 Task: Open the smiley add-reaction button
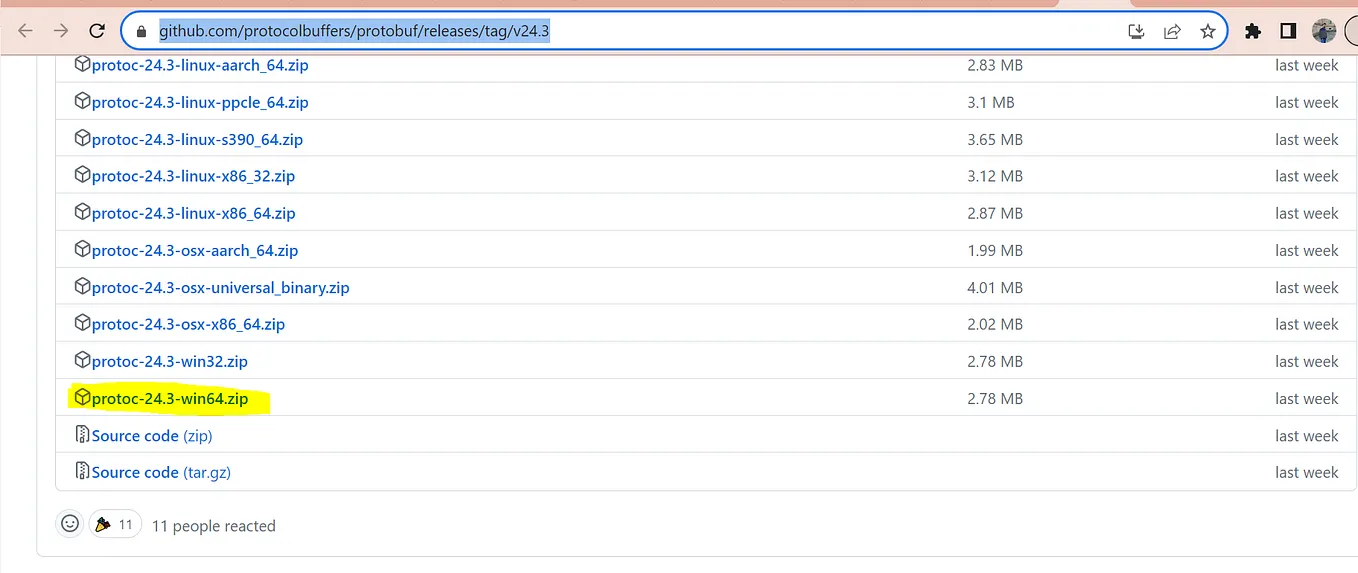(69, 523)
